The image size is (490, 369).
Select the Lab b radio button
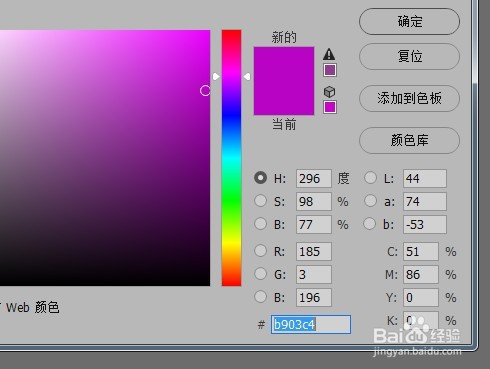tap(370, 224)
